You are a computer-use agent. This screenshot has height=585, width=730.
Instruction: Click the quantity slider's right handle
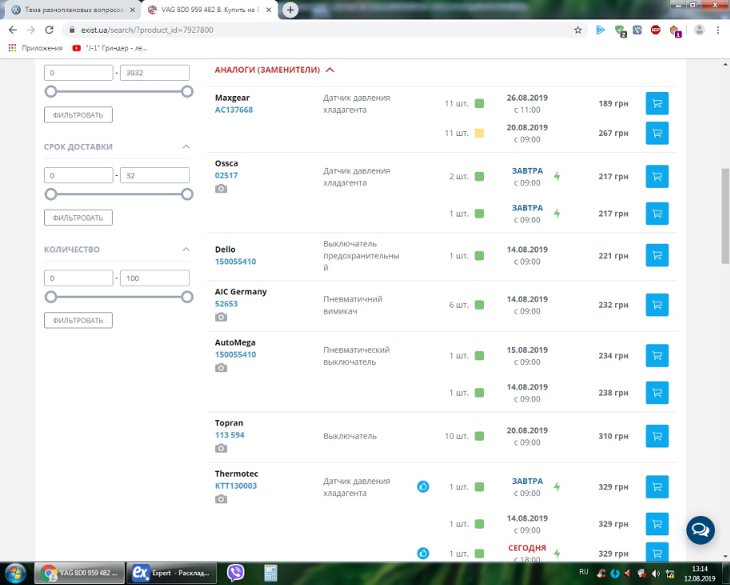coord(187,297)
